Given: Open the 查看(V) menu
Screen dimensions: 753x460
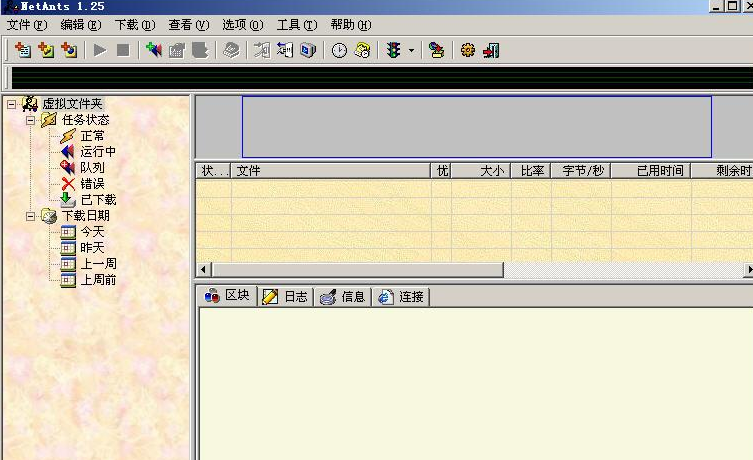Looking at the screenshot, I should 189,25.
